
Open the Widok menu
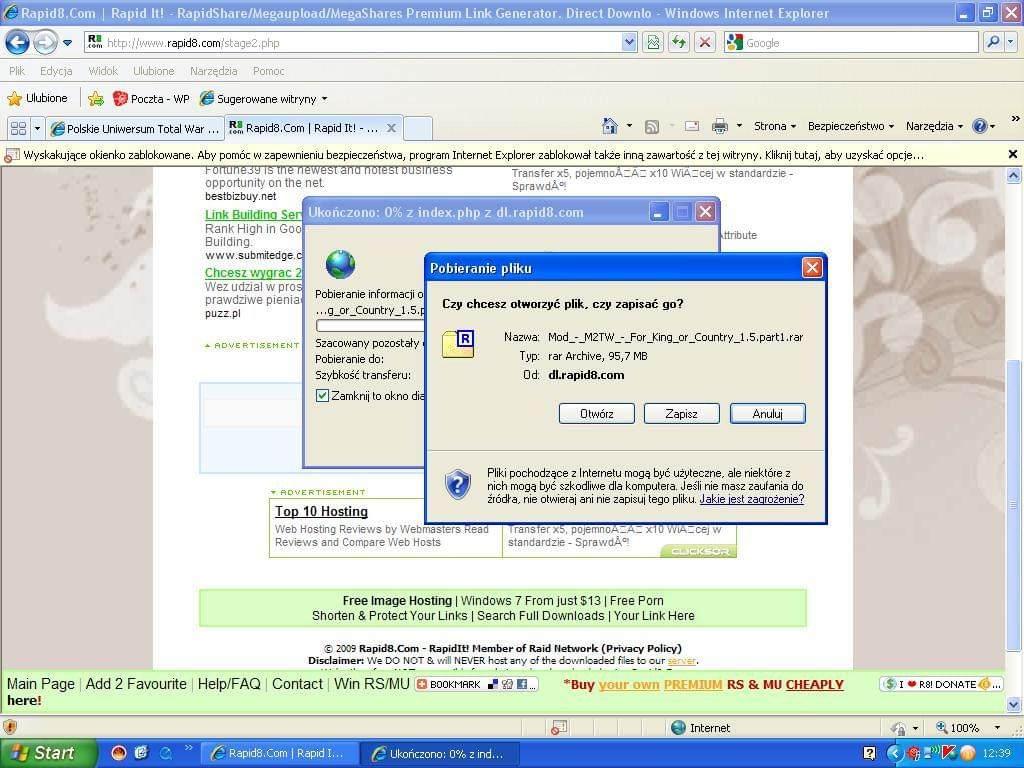[x=103, y=71]
